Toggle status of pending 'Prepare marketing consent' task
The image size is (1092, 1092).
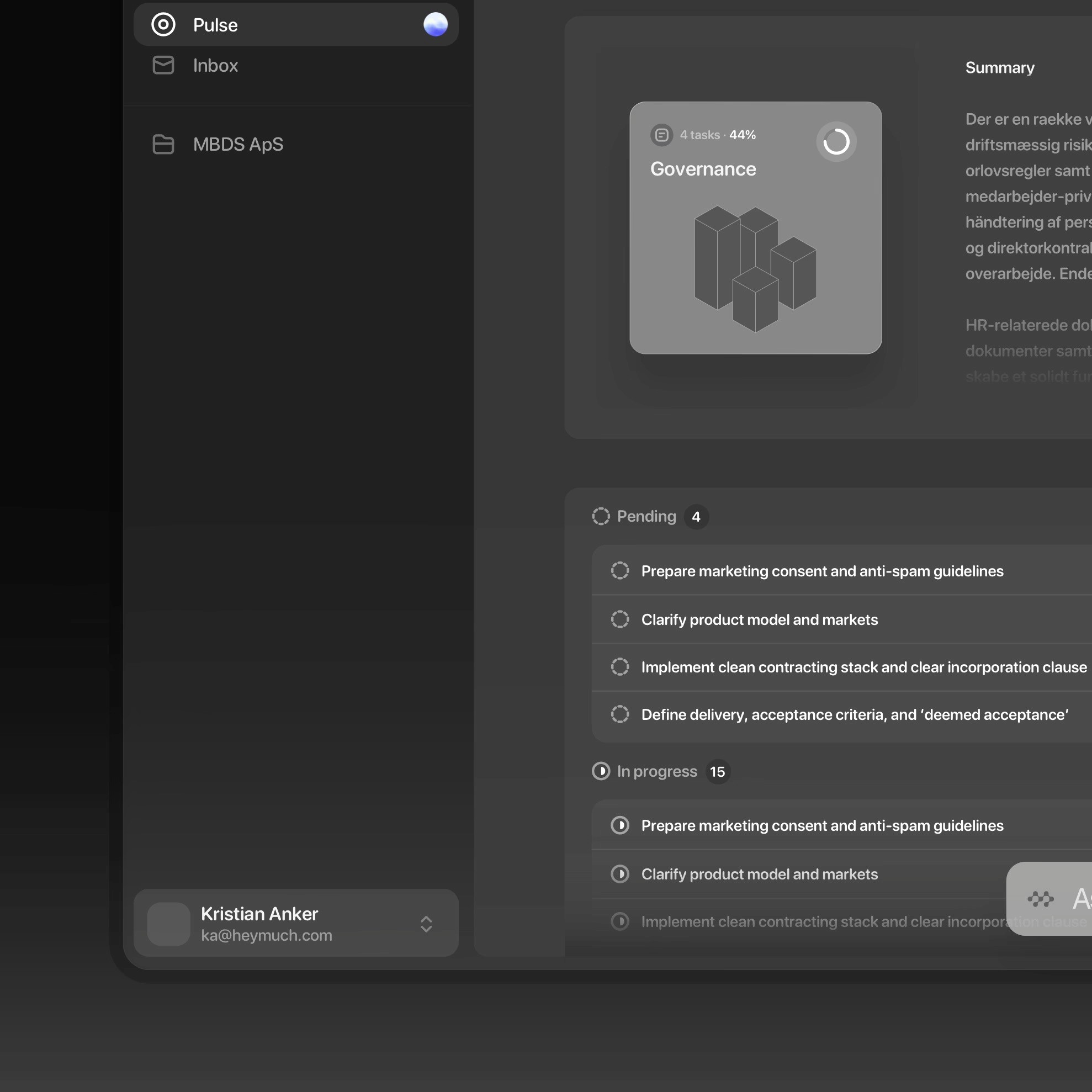[x=620, y=570]
